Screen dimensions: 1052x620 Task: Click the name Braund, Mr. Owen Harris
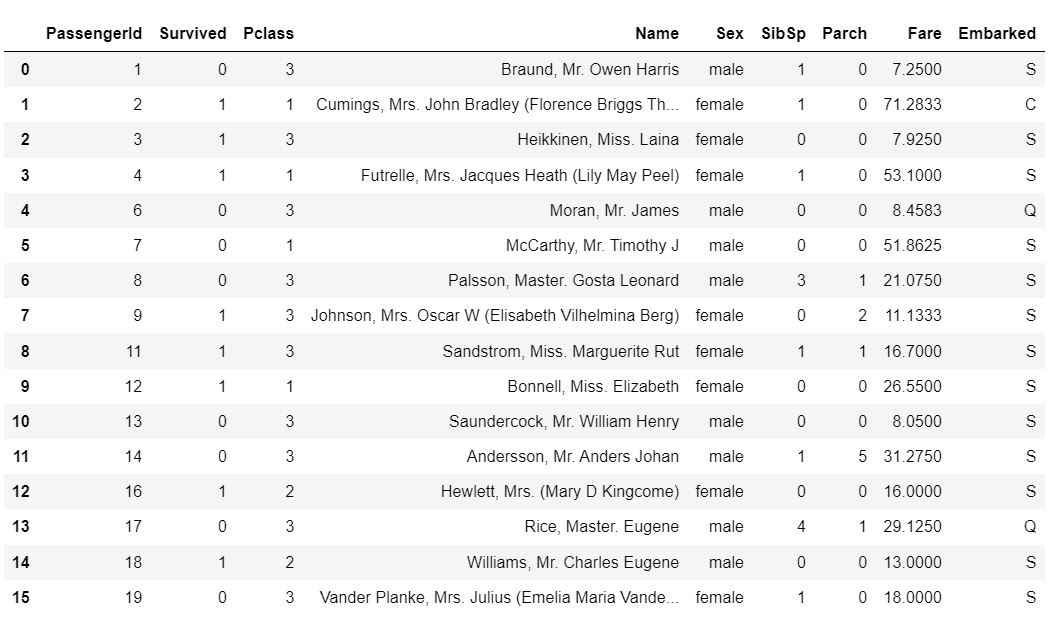(589, 69)
